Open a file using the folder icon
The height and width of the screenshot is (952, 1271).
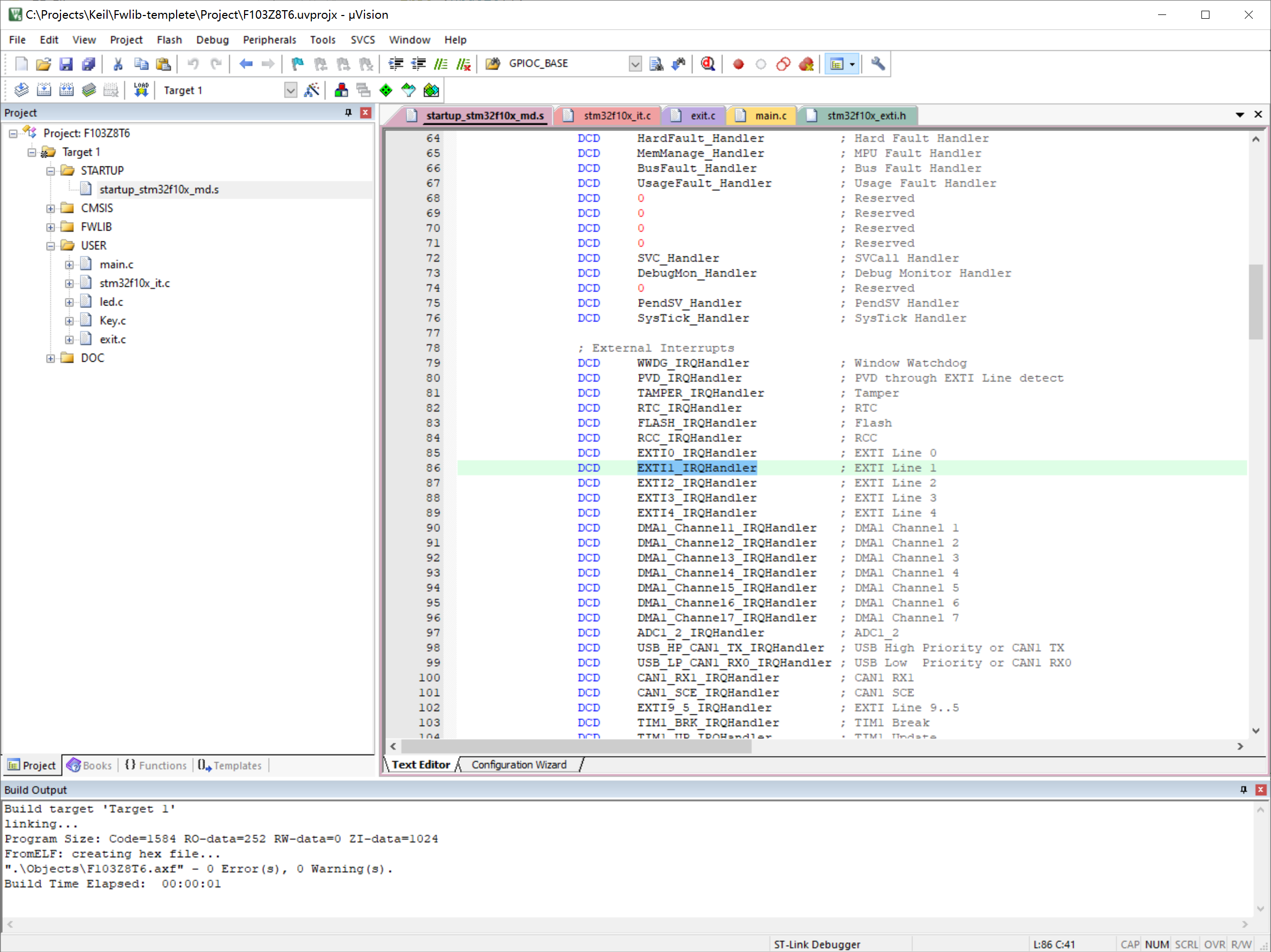[44, 64]
